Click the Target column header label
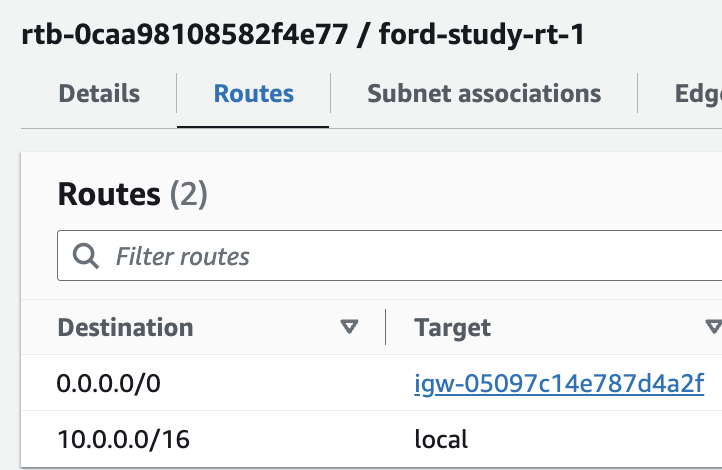This screenshot has height=470, width=722. tap(452, 328)
